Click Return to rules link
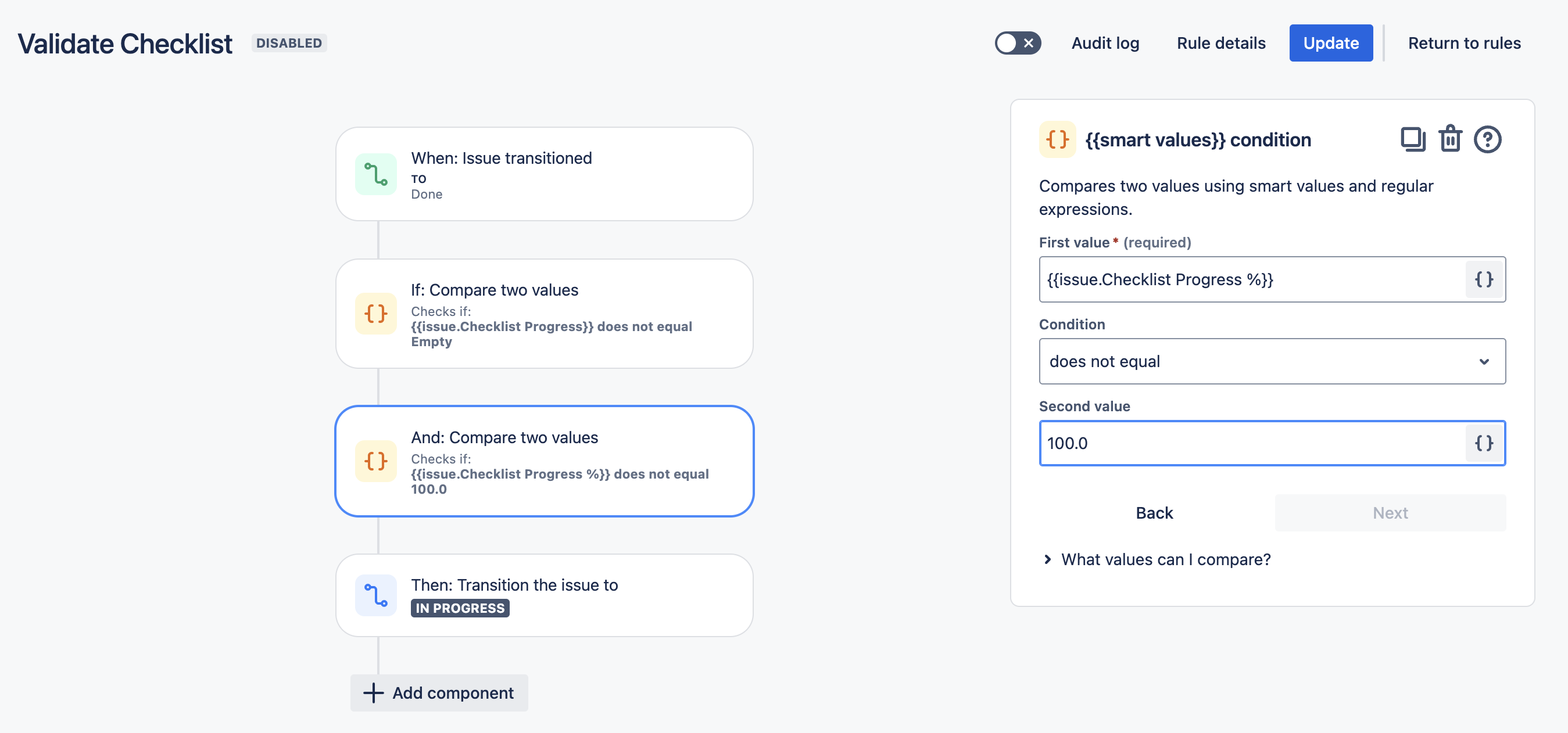 click(1464, 43)
